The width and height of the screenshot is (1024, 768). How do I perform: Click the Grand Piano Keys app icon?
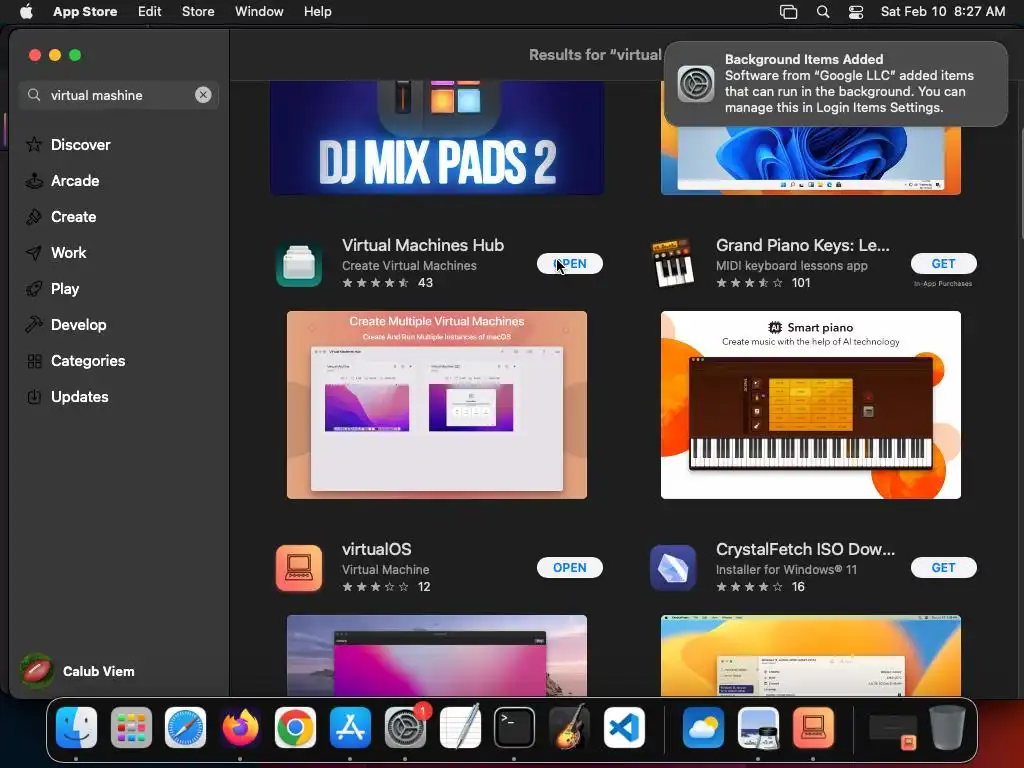coord(673,264)
